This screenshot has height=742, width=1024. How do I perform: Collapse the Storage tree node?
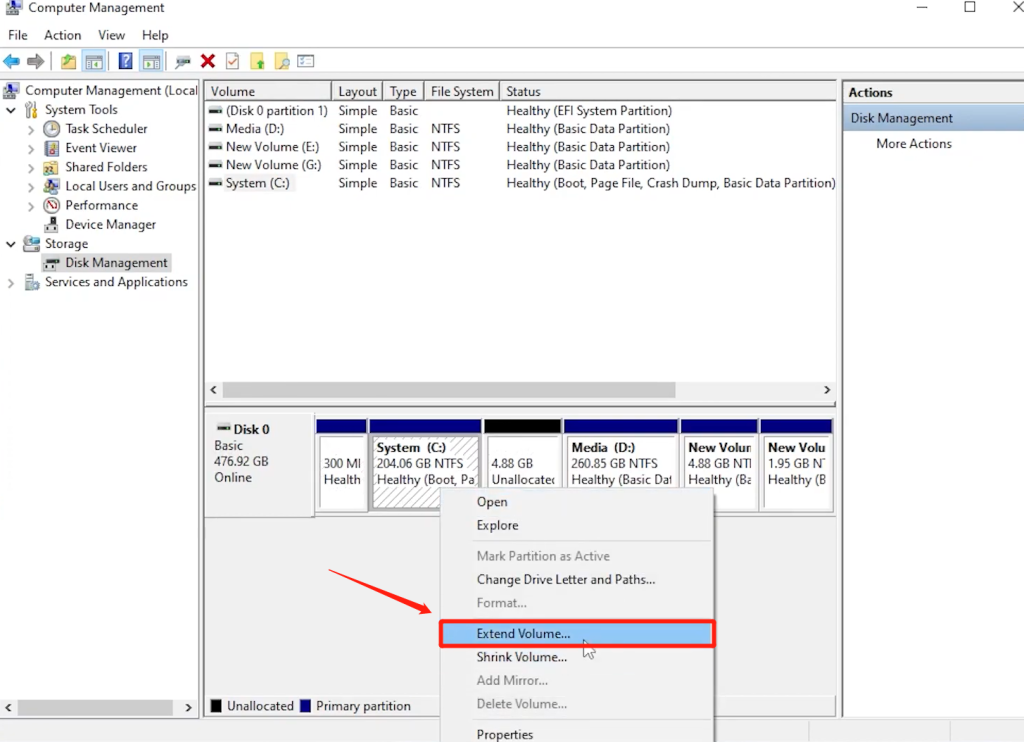(10, 243)
